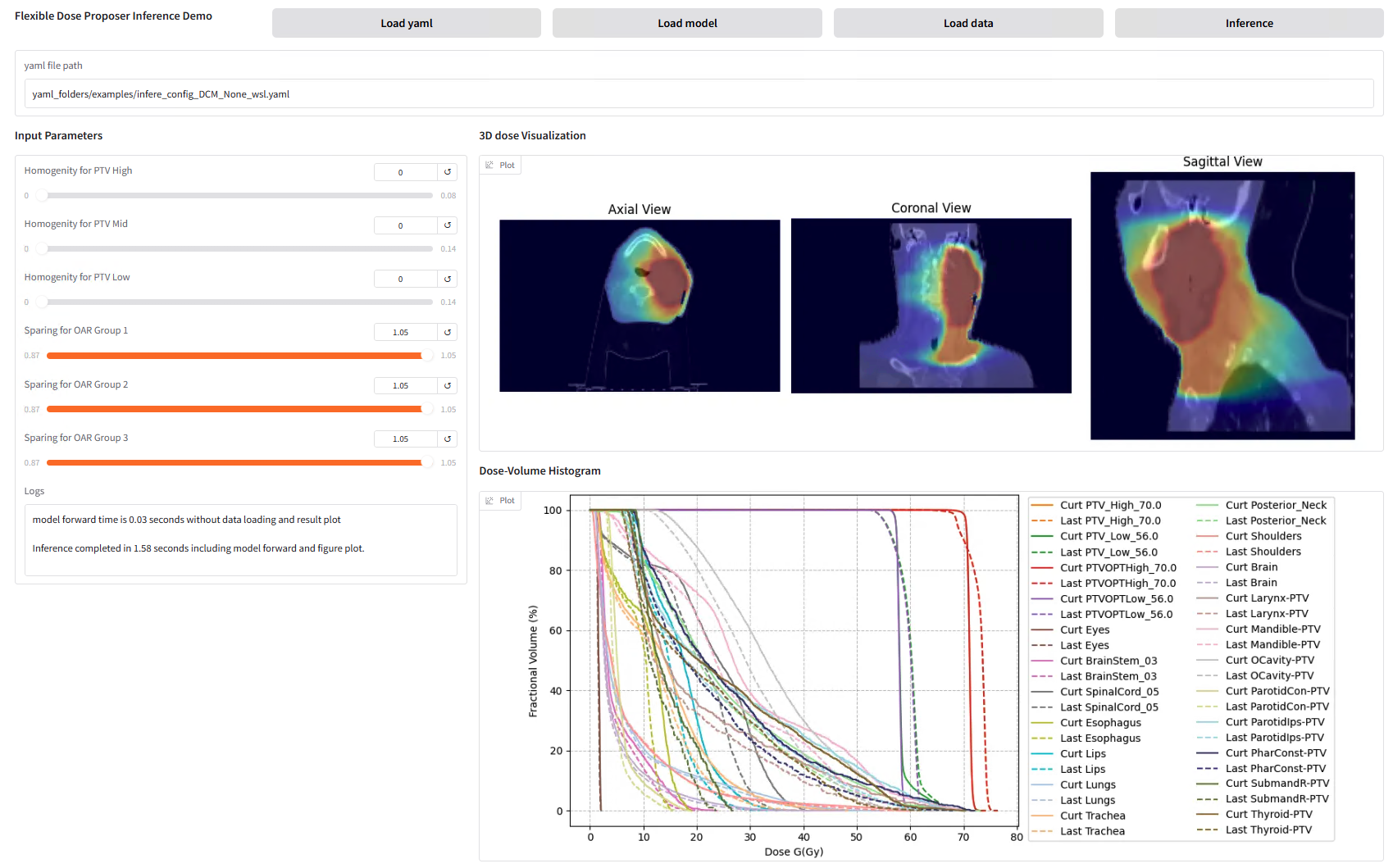Click the Load data button
This screenshot has width=1393, height=868.
967,23
